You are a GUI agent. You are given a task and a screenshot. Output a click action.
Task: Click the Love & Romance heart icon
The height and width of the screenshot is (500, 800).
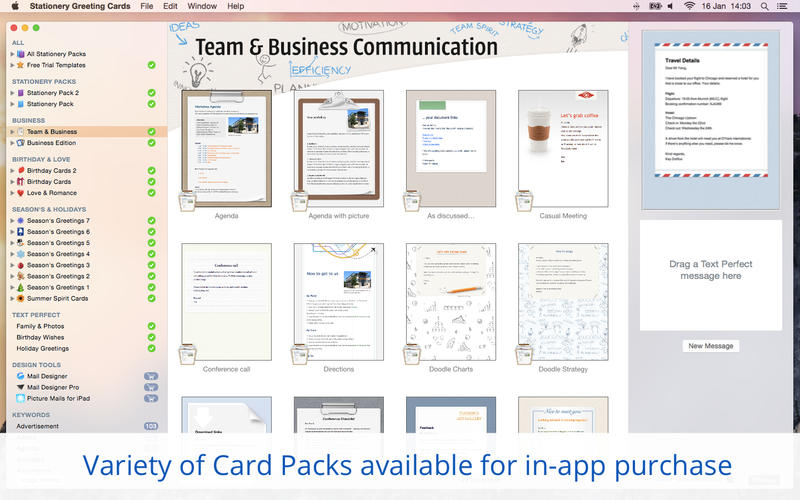click(x=21, y=193)
